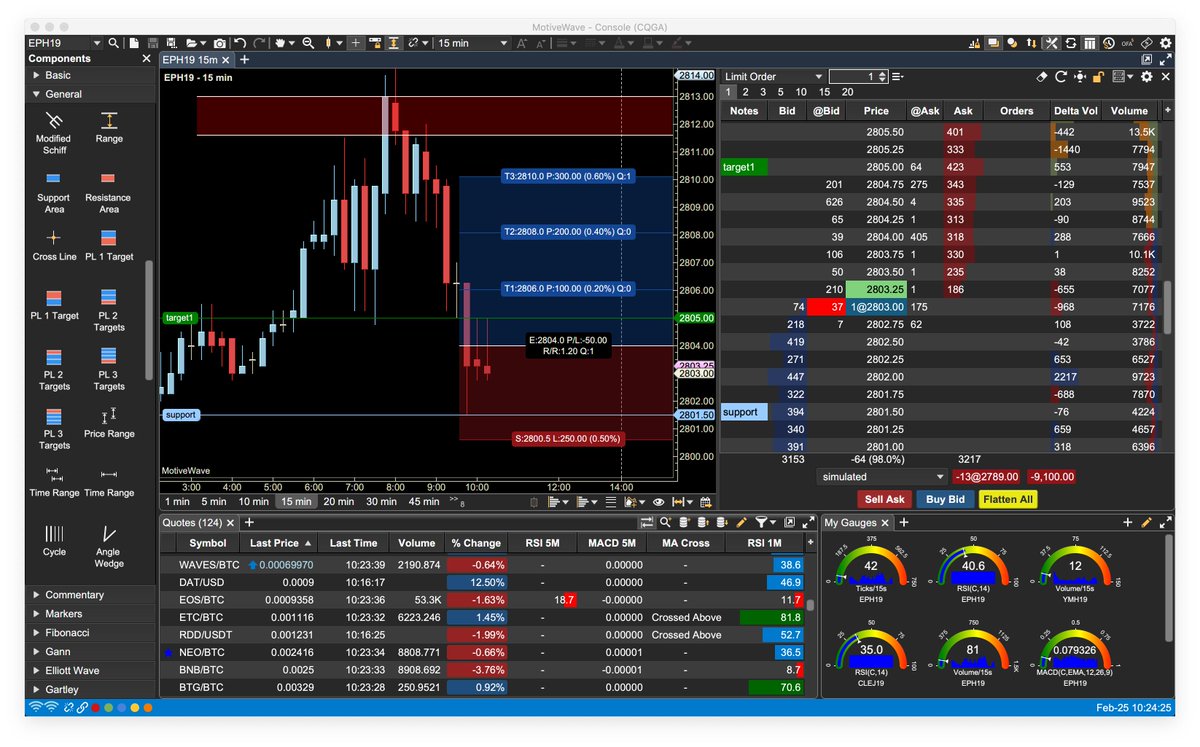Click the zoom out magnifier in toolbar
This screenshot has width=1200, height=747.
[308, 43]
